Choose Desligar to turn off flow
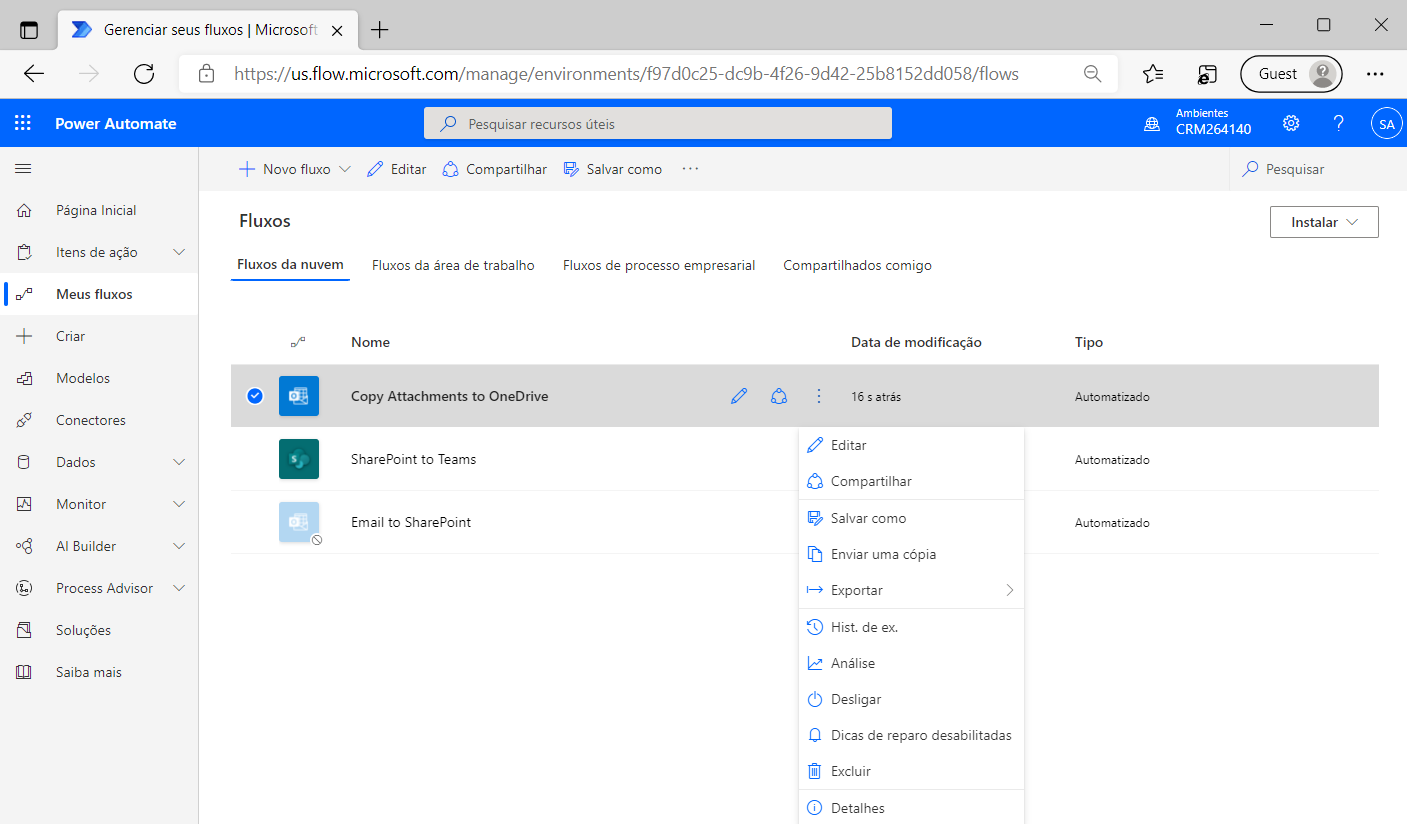This screenshot has width=1407, height=824. click(912, 699)
